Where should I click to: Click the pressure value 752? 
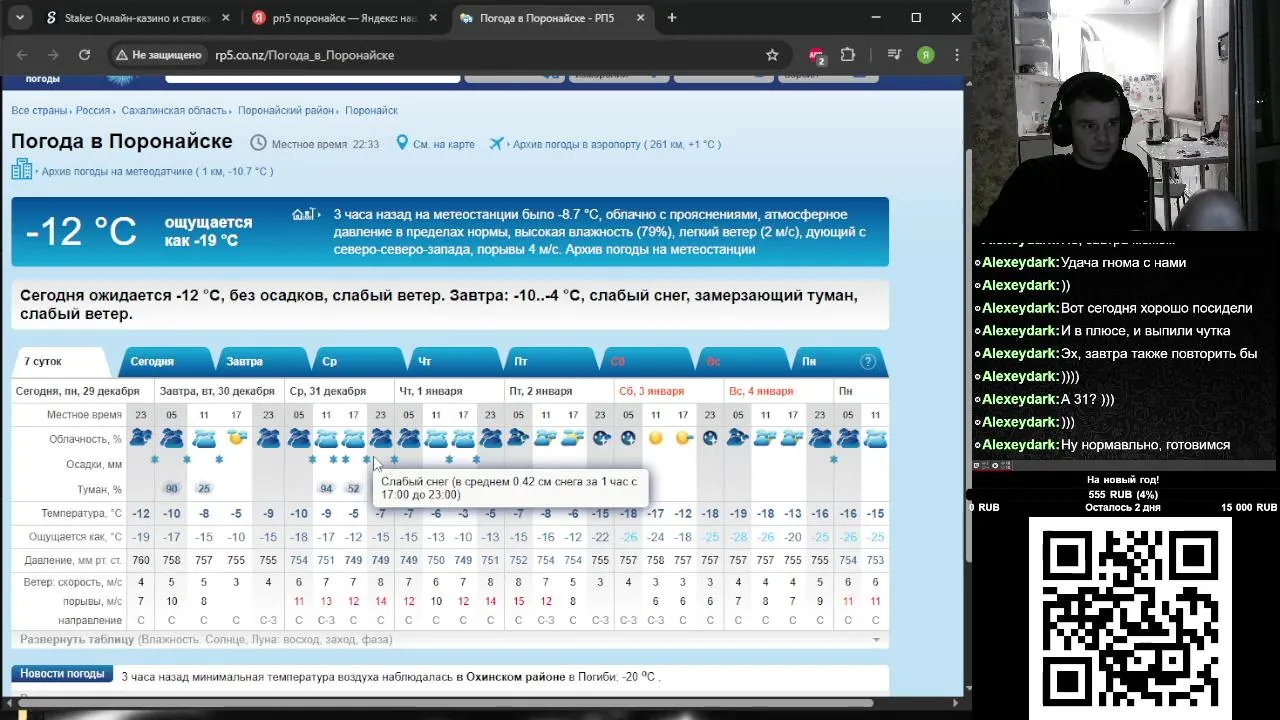click(518, 561)
